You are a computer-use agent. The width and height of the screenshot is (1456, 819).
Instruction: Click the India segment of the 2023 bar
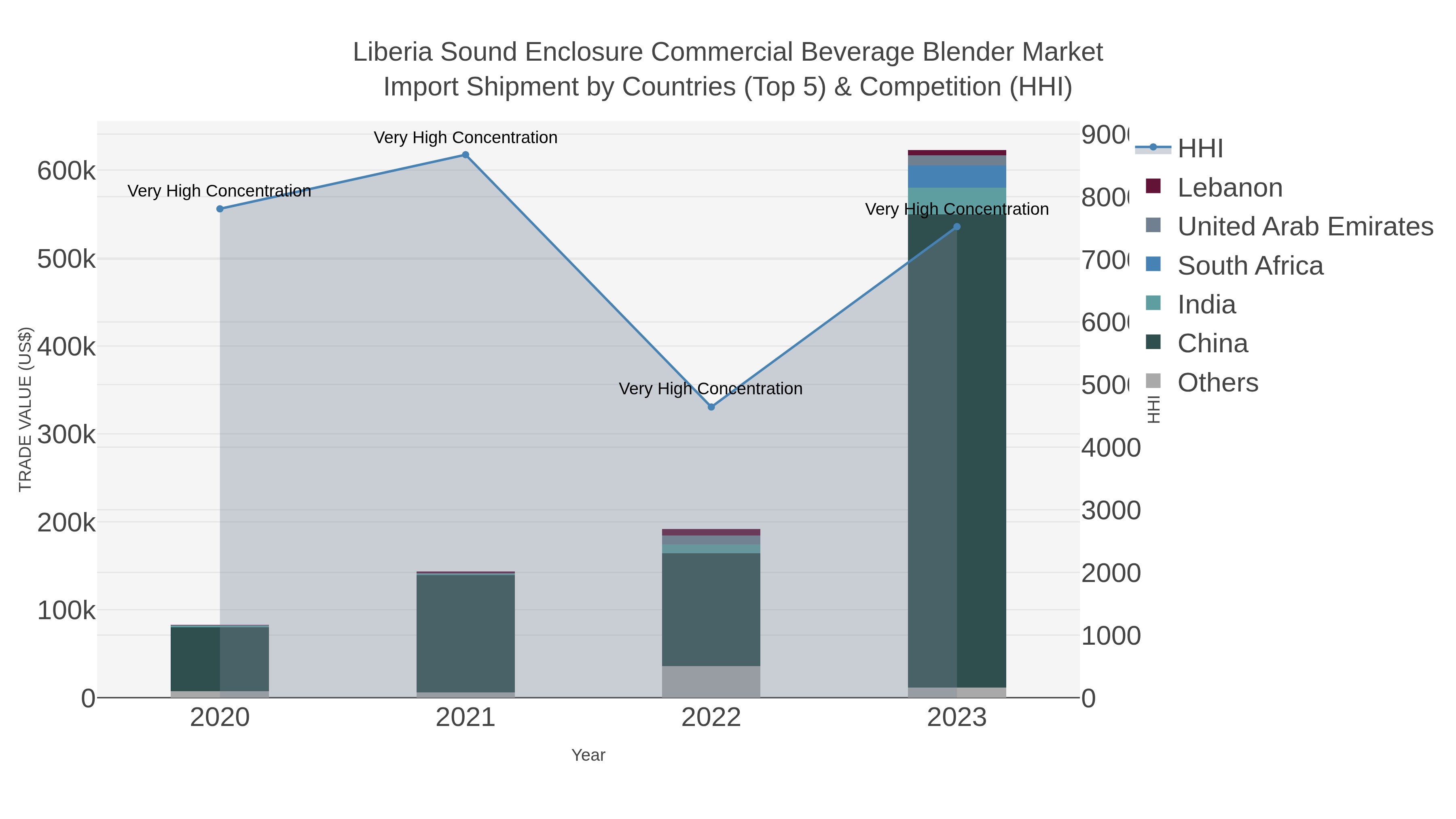[957, 201]
